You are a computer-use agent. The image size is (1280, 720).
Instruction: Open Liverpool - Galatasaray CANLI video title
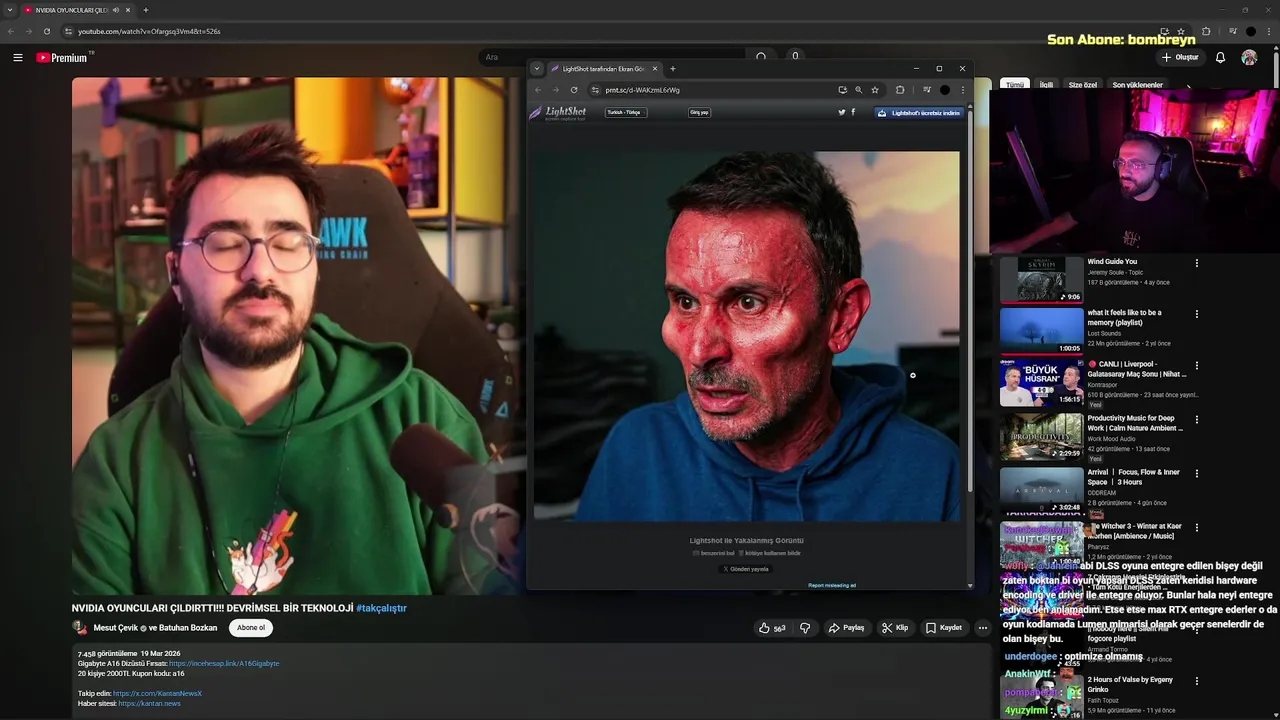[1137, 369]
